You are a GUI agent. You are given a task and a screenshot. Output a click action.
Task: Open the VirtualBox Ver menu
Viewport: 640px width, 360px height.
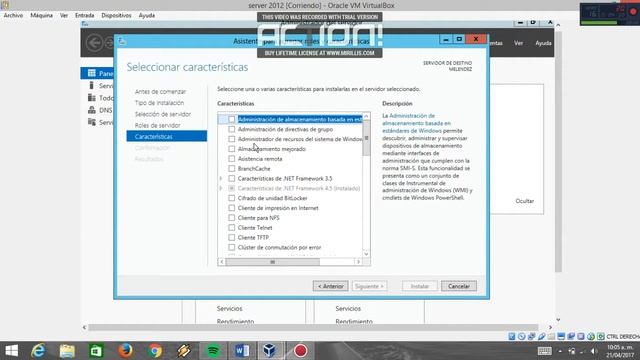pos(64,15)
